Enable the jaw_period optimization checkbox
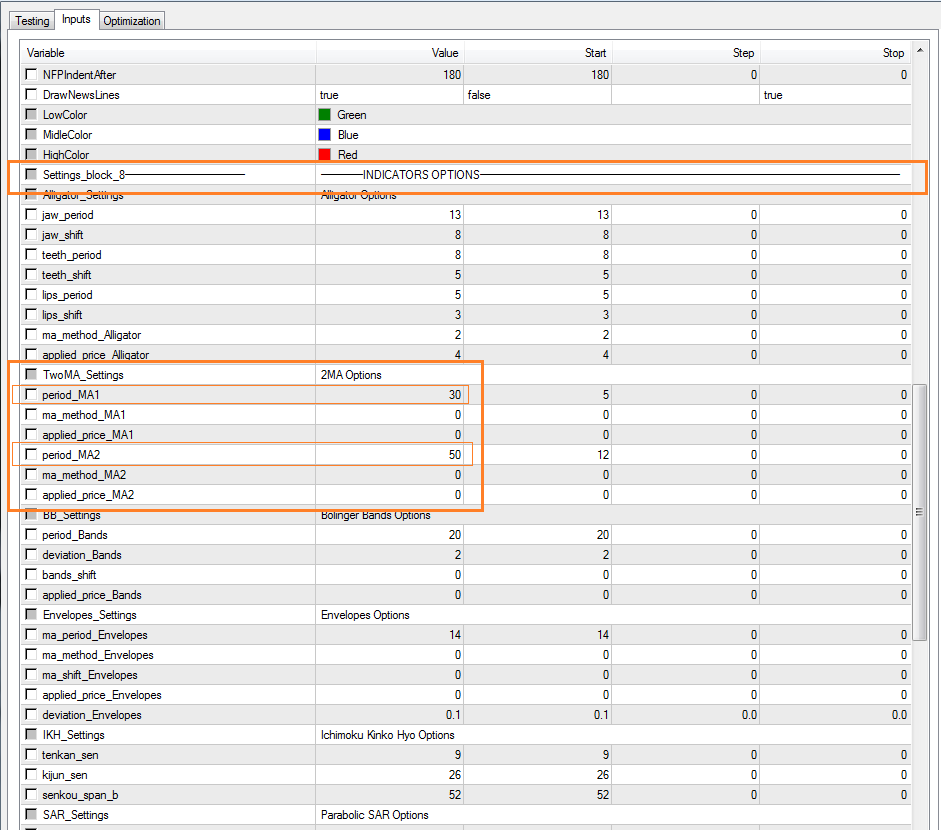The image size is (941, 830). 31,214
